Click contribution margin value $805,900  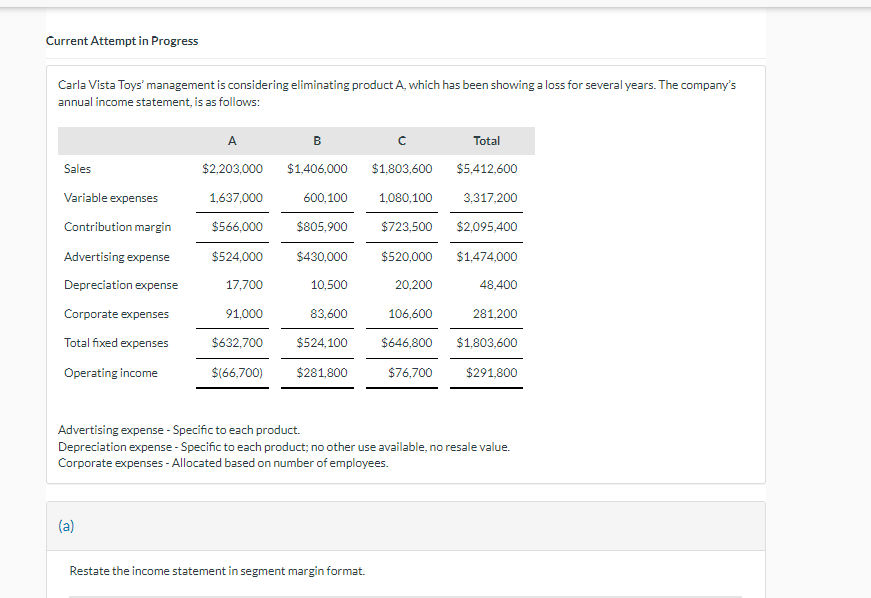click(x=322, y=227)
